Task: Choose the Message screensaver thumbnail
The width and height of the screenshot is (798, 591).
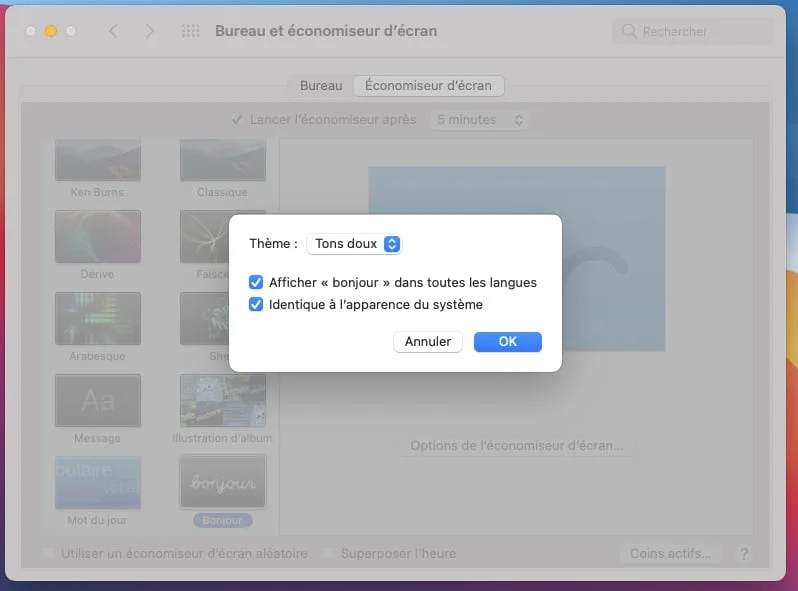Action: (98, 401)
